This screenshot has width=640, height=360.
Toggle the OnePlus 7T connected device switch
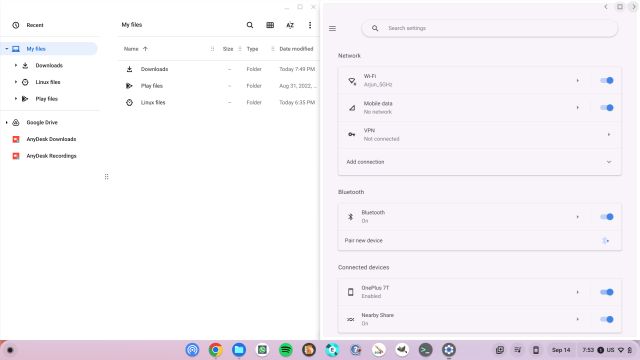607,292
